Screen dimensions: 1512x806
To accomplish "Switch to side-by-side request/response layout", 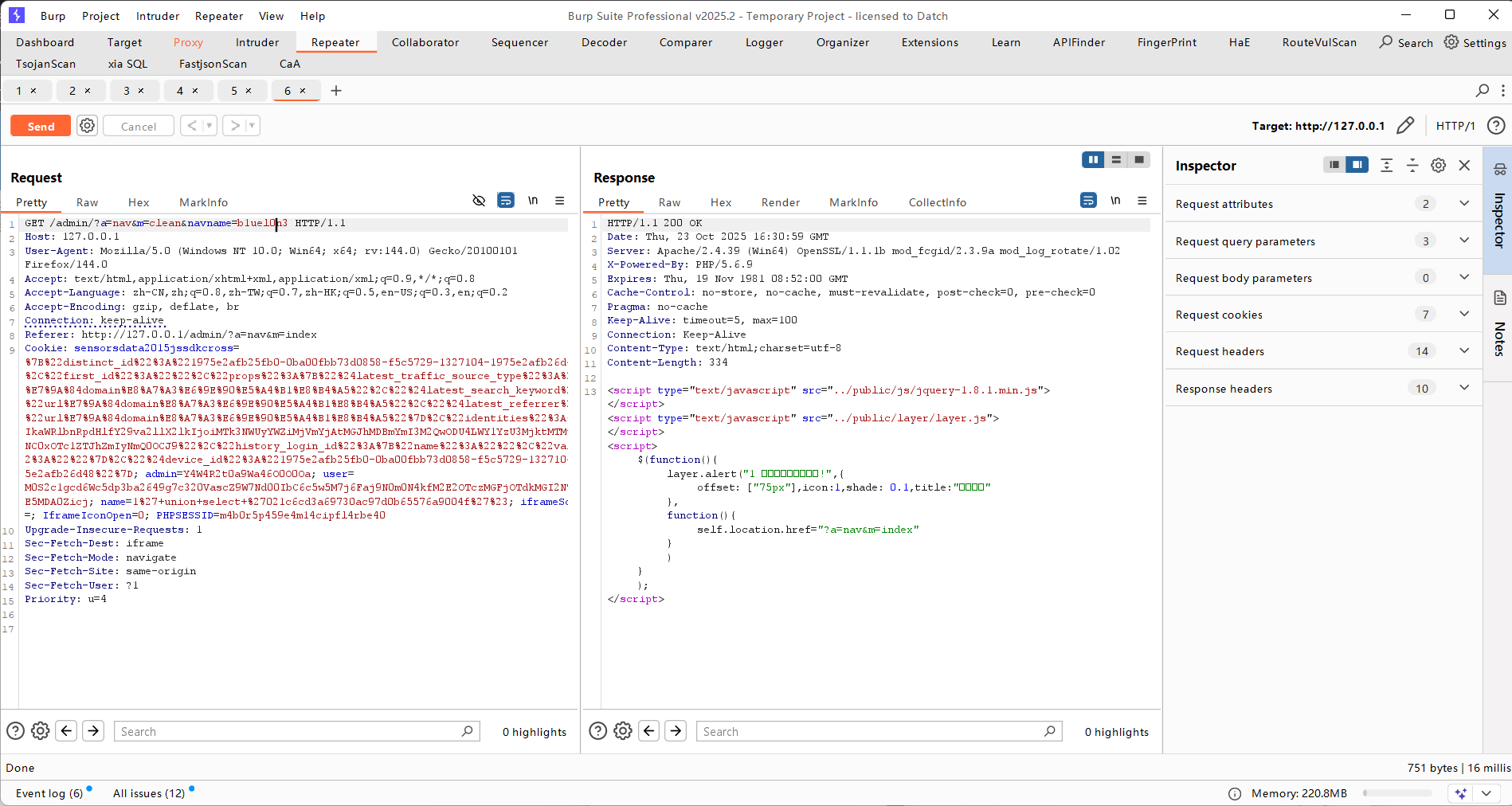I will point(1093,160).
